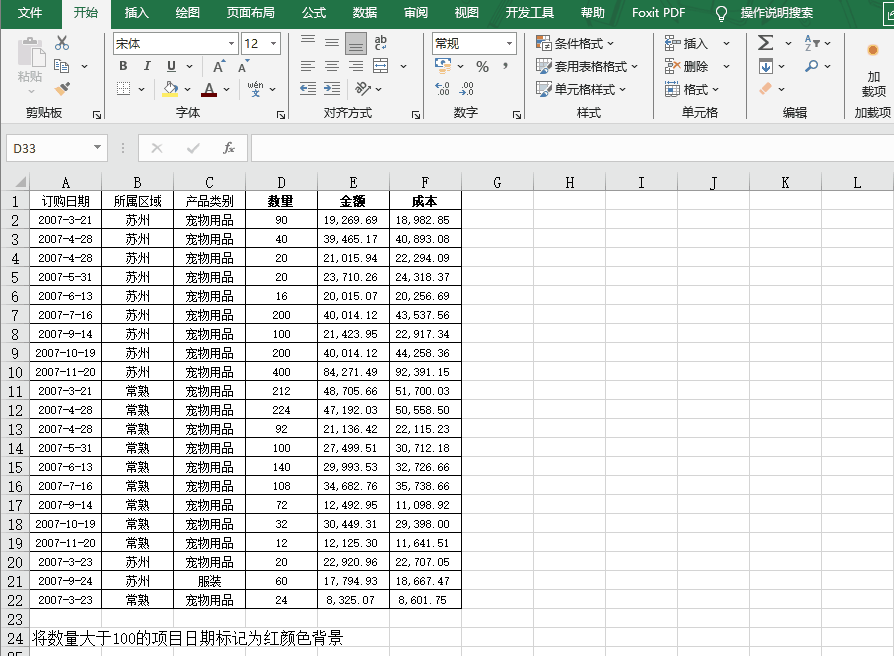This screenshot has height=656, width=894.
Task: Toggle bold formatting
Action: 123,66
